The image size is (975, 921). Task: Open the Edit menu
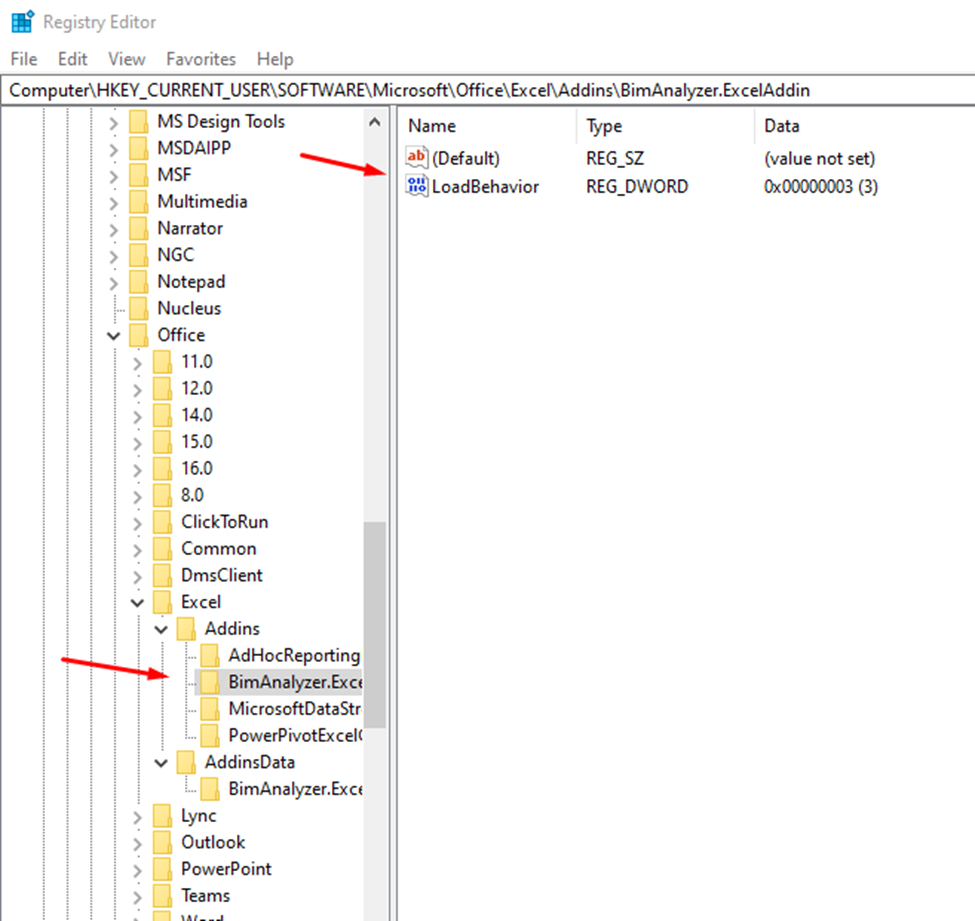click(x=72, y=59)
